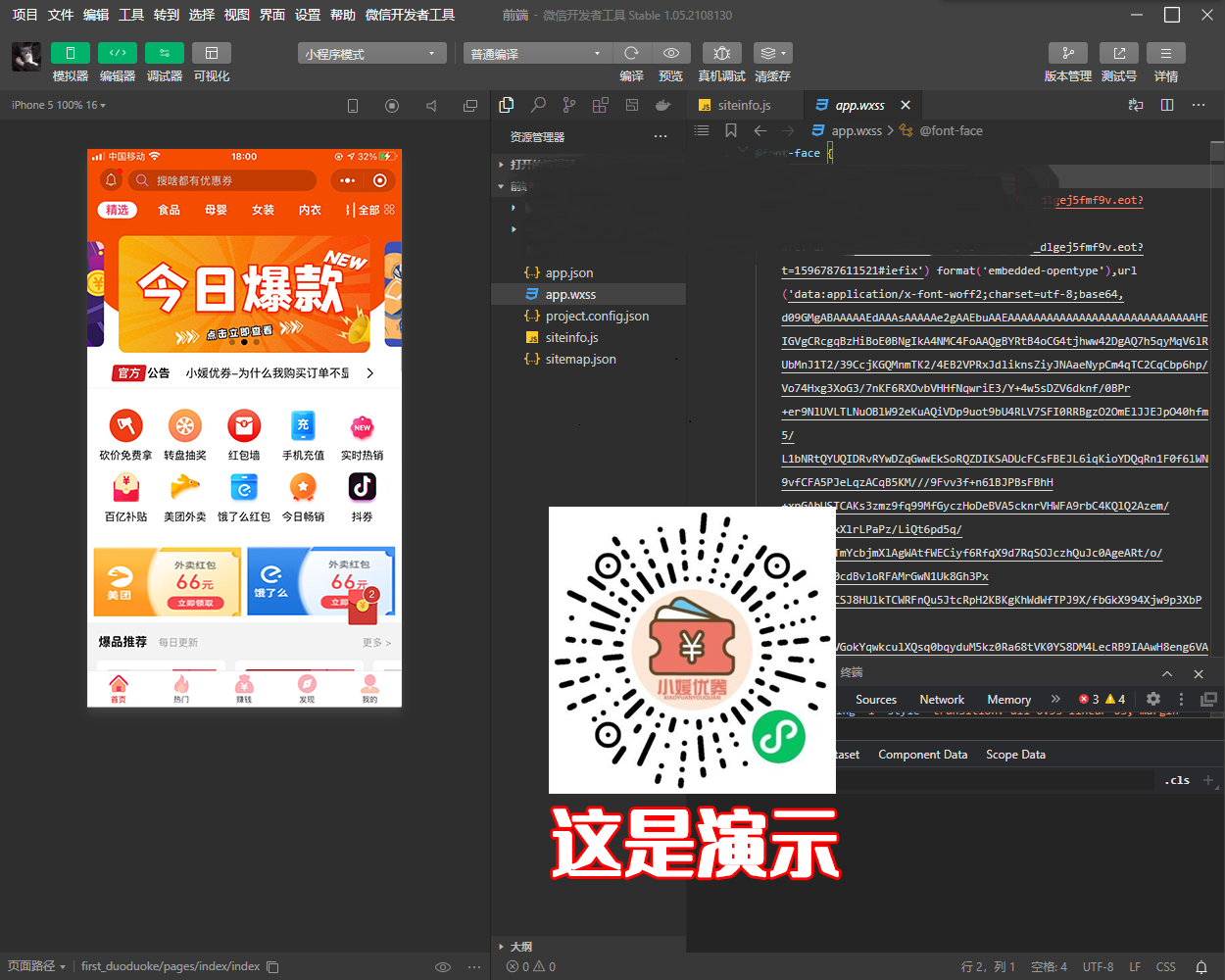1225x980 pixels.
Task: Select the 女装 category in the simulator
Action: coord(263,210)
